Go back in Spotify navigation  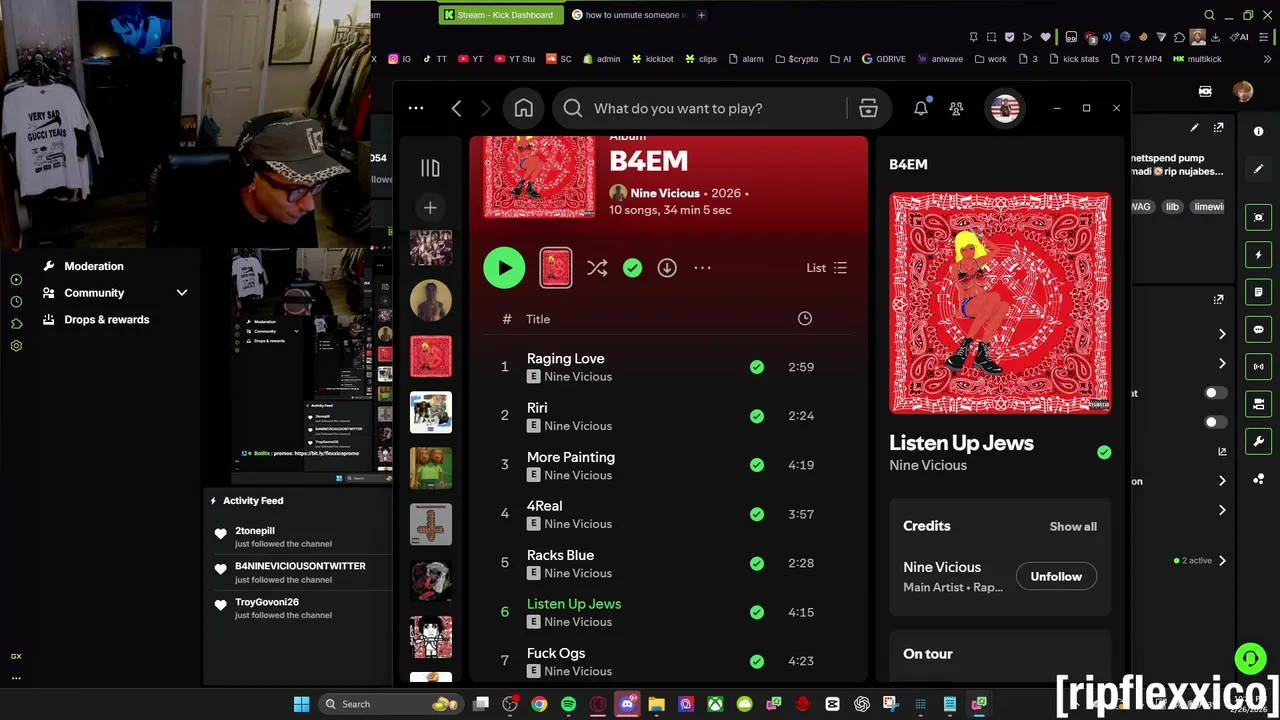(456, 108)
